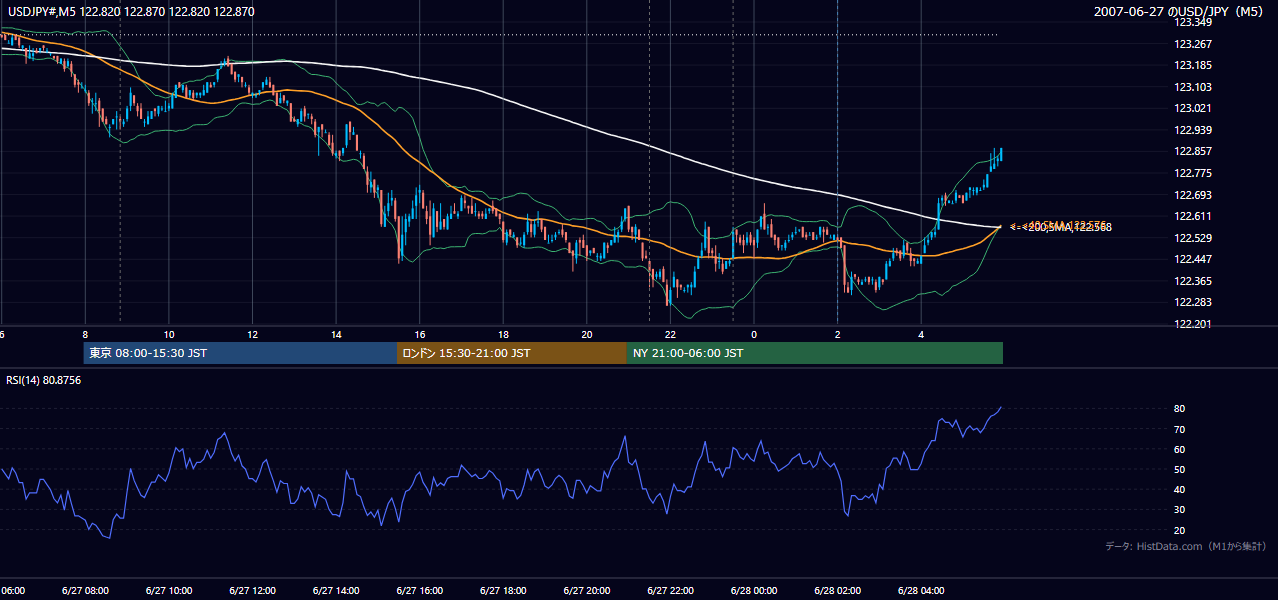Click the 6/27 16:00 bottom time label
This screenshot has width=1278, height=600.
pyautogui.click(x=419, y=590)
